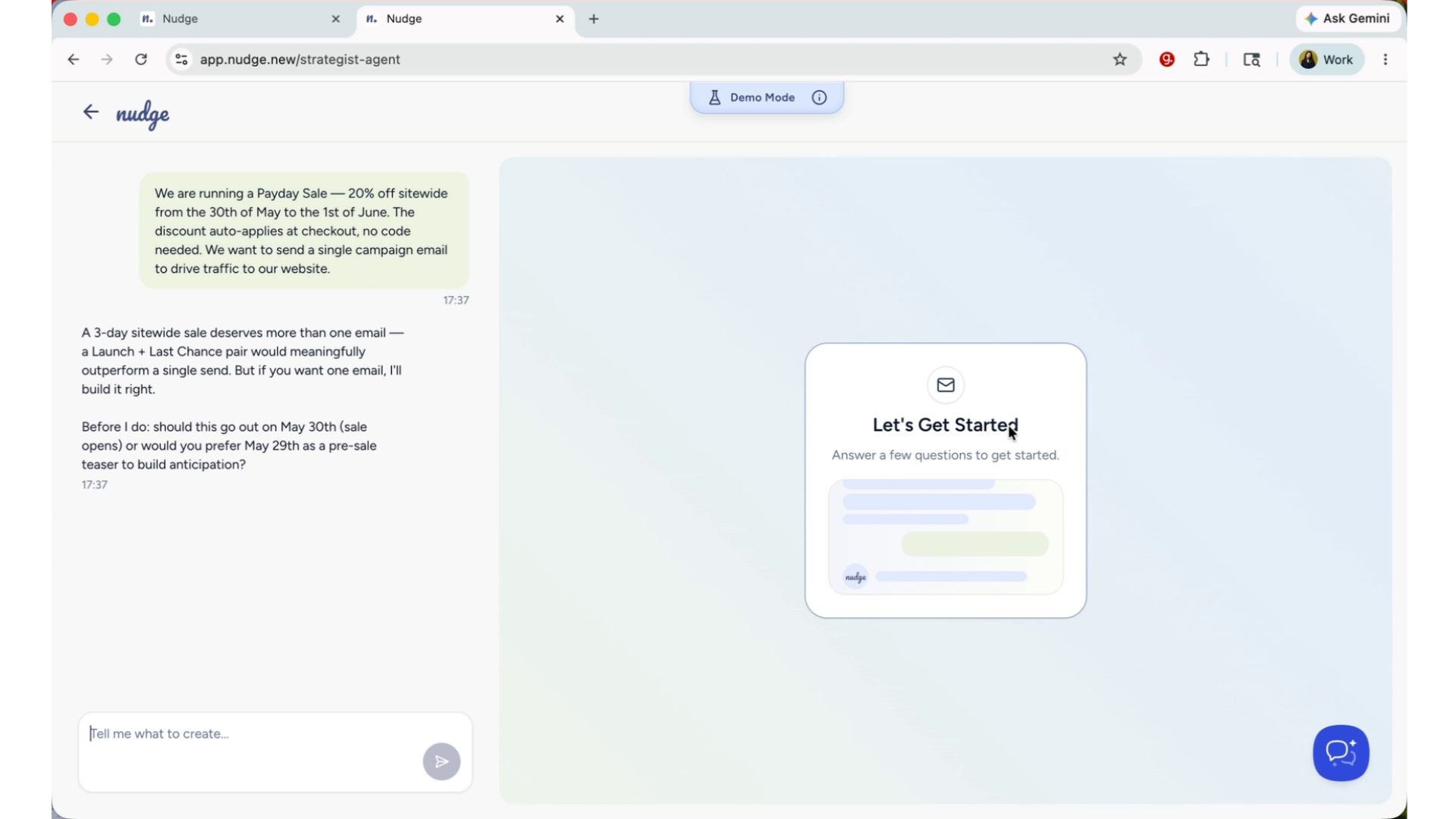The image size is (1456, 819).
Task: Click the Ask Gemini button
Action: (1348, 18)
